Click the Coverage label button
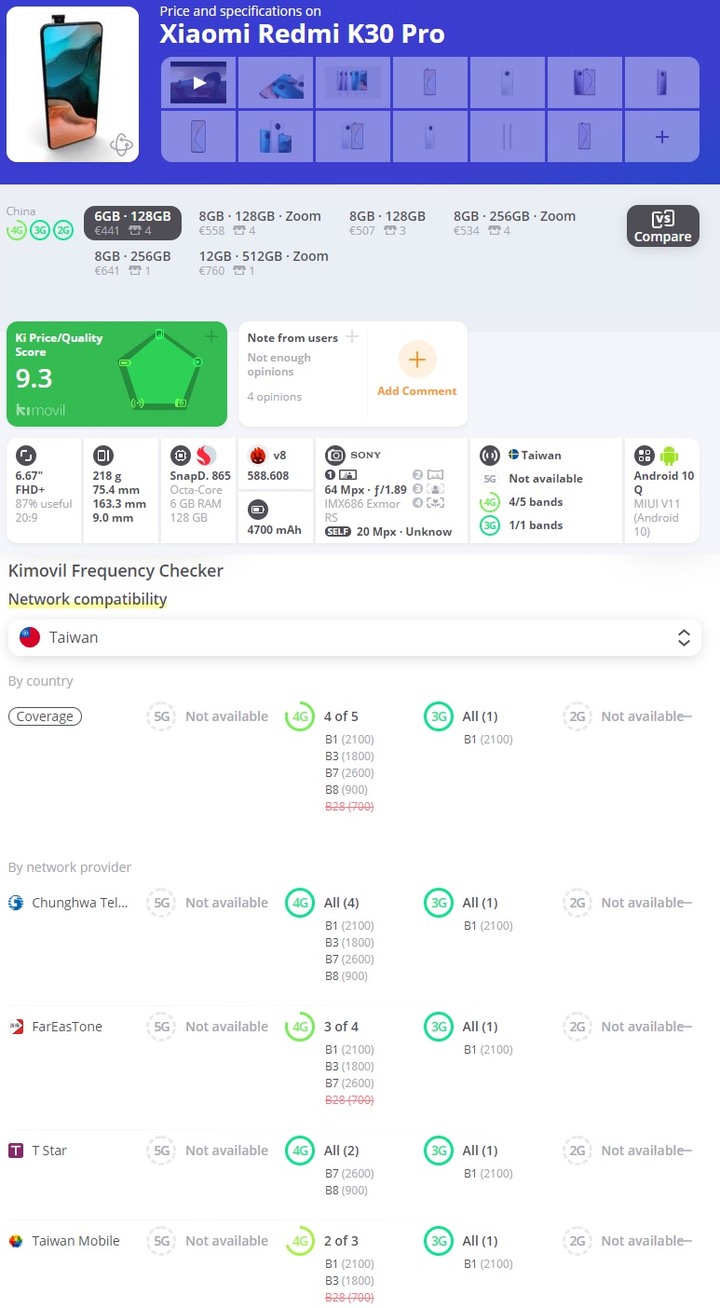720x1308 pixels. 45,716
